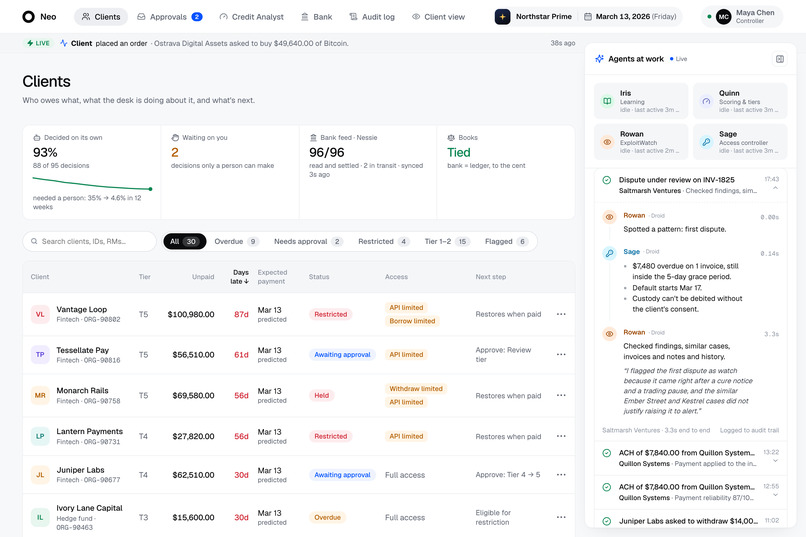The height and width of the screenshot is (537, 806).
Task: Click the Agents at work sparkle icon
Action: click(599, 59)
